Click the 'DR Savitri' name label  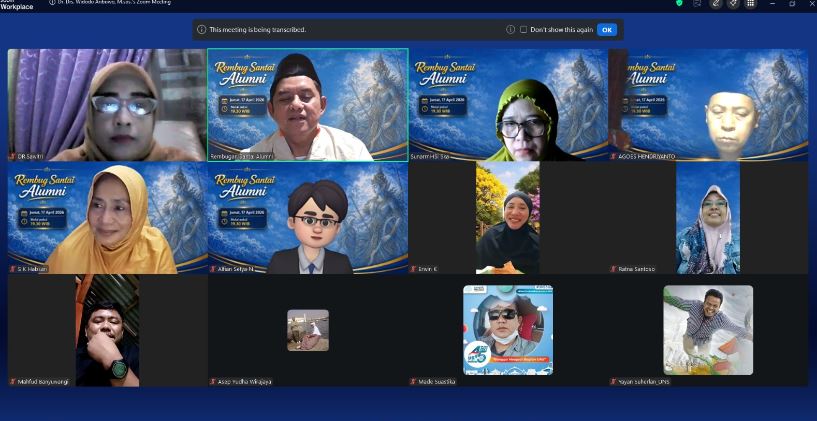click(x=32, y=156)
